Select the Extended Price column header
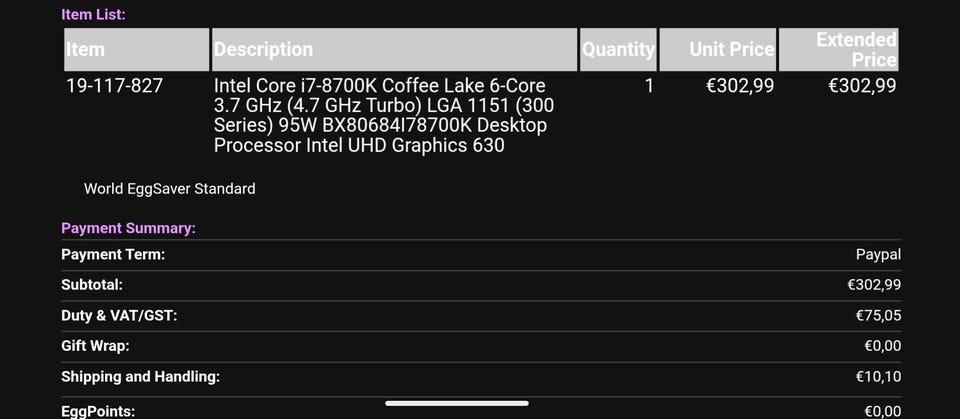Screen dimensions: 960x419 click(856, 49)
